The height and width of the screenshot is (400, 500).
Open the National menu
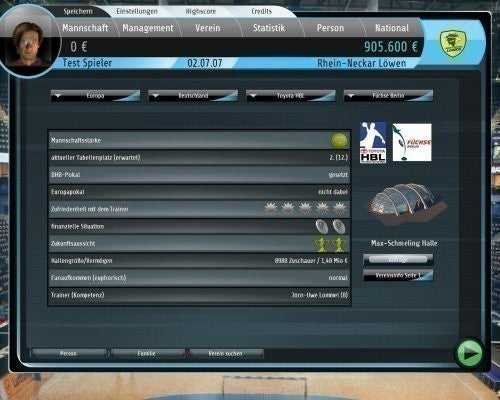(x=392, y=28)
